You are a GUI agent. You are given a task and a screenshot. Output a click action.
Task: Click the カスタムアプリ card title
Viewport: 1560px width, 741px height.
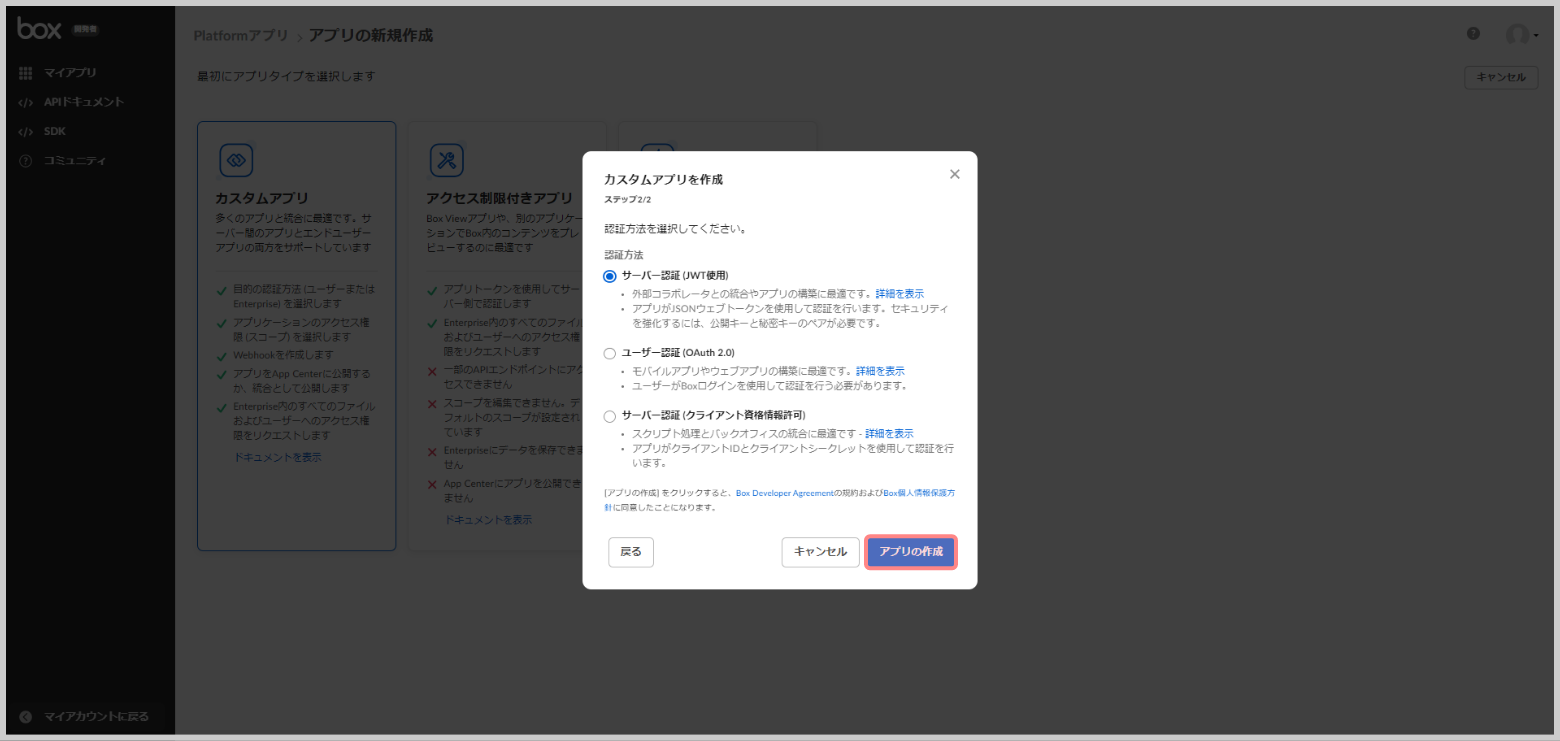click(262, 198)
